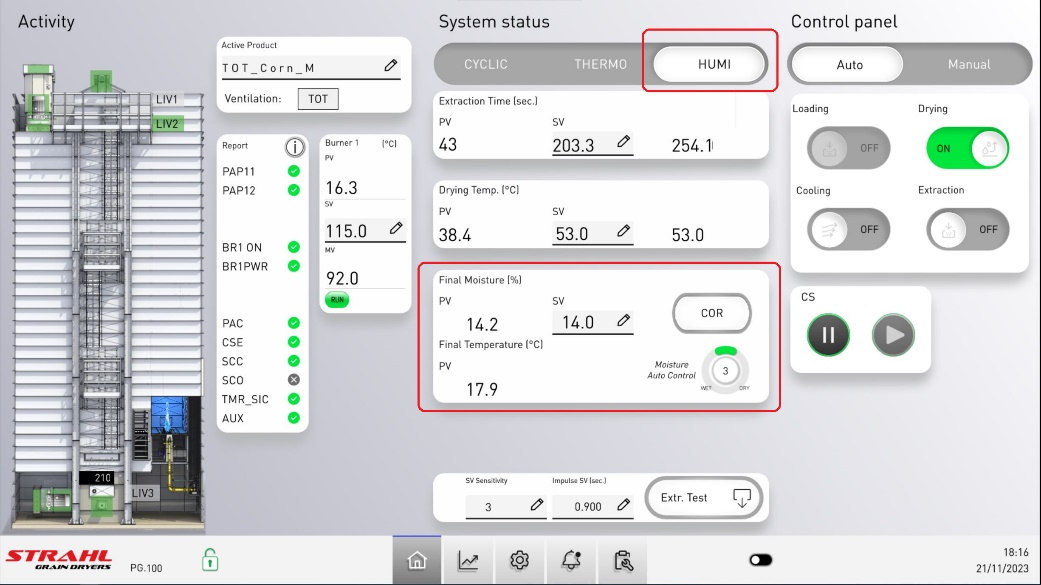Viewport: 1041px width, 585px height.
Task: Open the clipboard diagnostics report icon
Action: 622,561
